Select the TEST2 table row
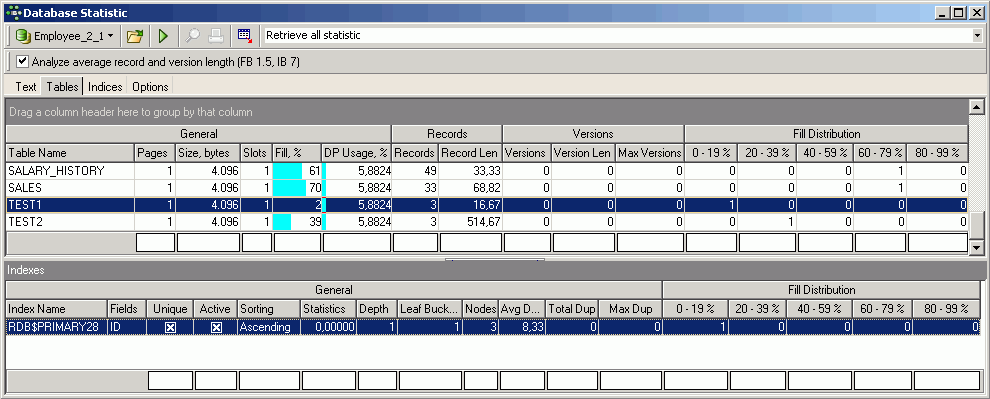 tap(487, 222)
